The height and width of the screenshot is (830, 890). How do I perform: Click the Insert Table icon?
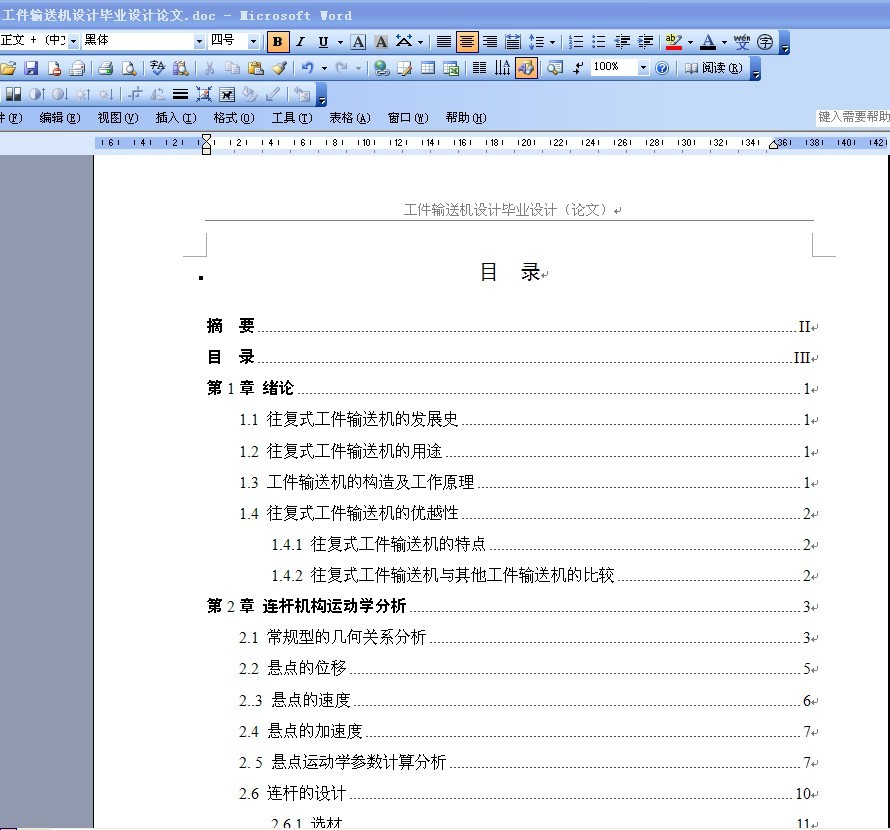[x=428, y=68]
